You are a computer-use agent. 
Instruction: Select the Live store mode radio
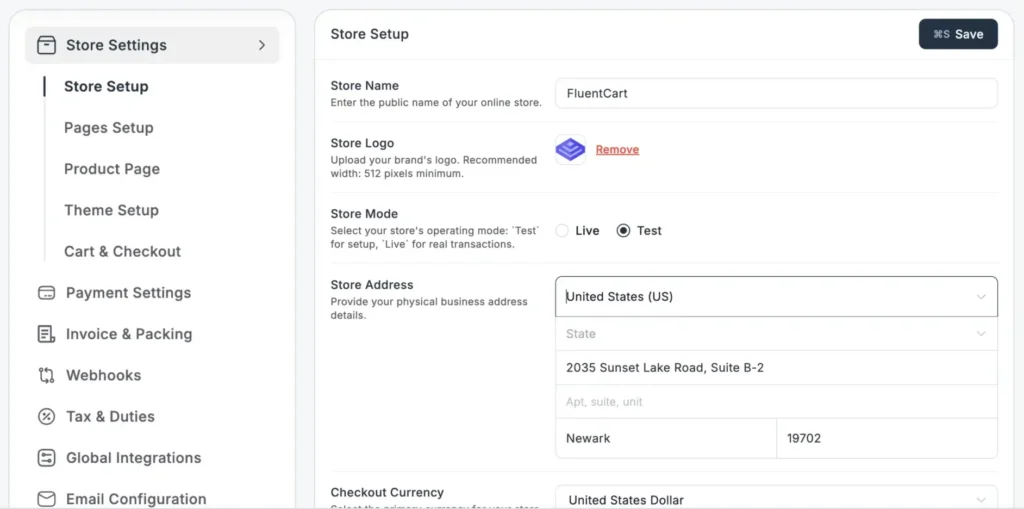point(562,231)
